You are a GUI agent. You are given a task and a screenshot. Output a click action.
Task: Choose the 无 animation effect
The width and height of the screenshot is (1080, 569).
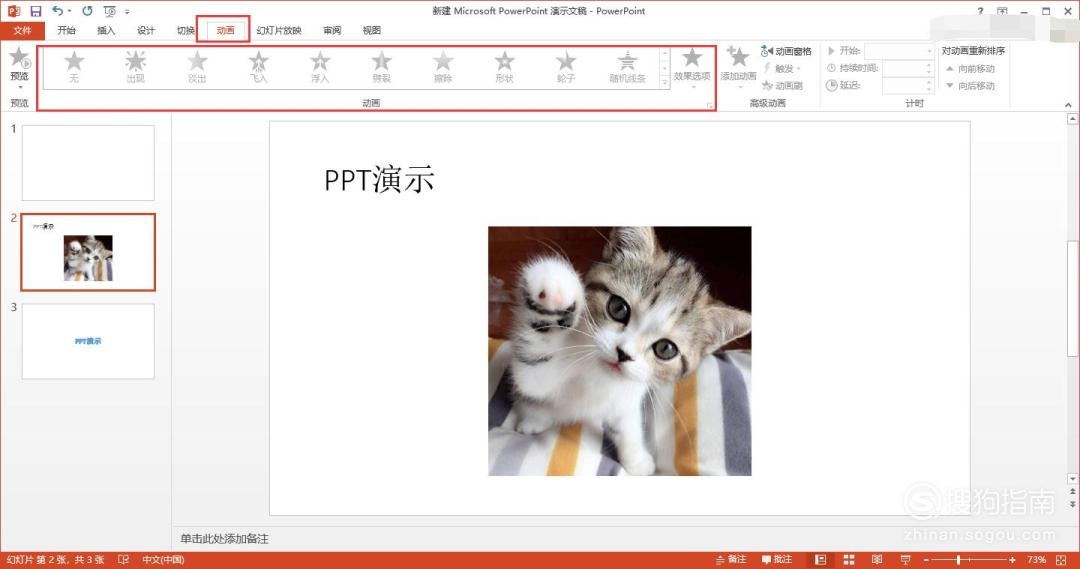[x=74, y=67]
